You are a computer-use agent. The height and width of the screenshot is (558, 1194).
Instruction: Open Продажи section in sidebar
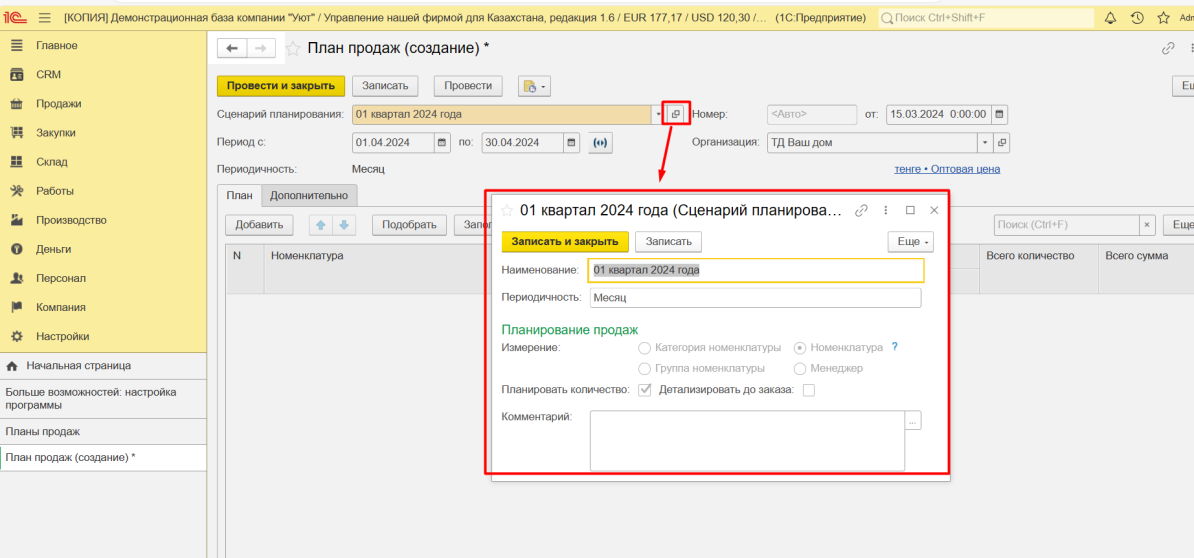coord(59,104)
